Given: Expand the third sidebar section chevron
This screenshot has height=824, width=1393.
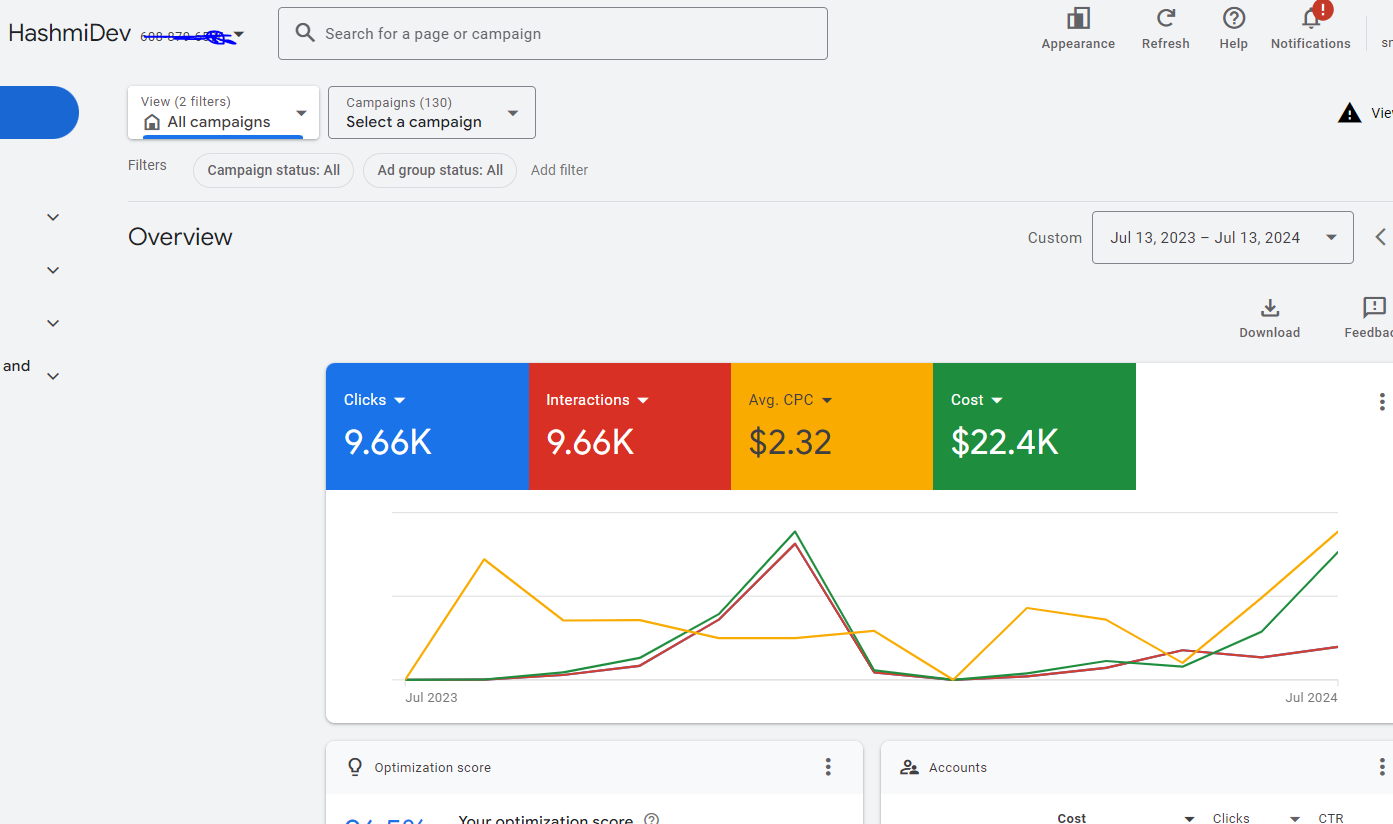Looking at the screenshot, I should click(53, 323).
